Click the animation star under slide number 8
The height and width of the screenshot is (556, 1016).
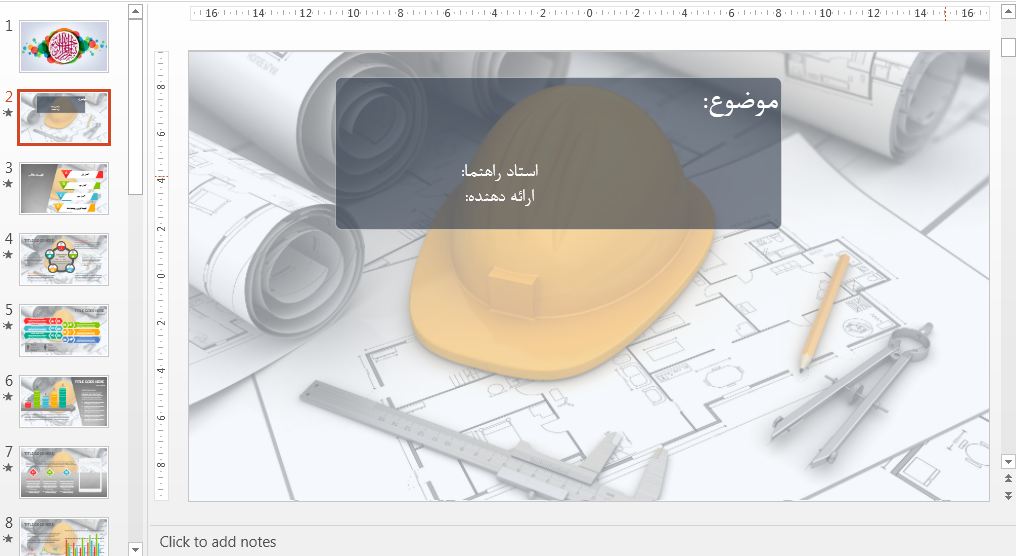click(x=9, y=539)
